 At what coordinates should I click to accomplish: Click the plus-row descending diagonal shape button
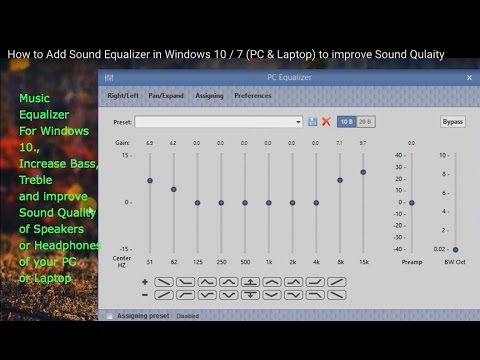164,282
